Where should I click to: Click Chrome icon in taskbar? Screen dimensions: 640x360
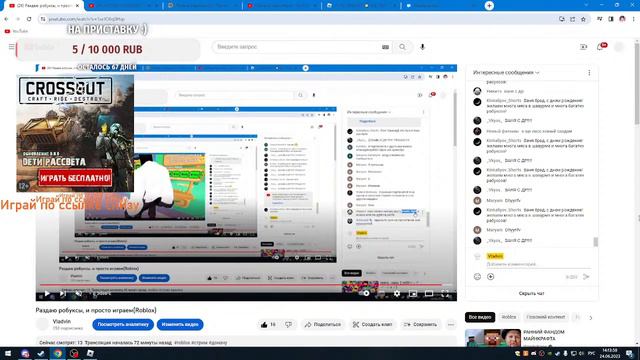(58, 353)
